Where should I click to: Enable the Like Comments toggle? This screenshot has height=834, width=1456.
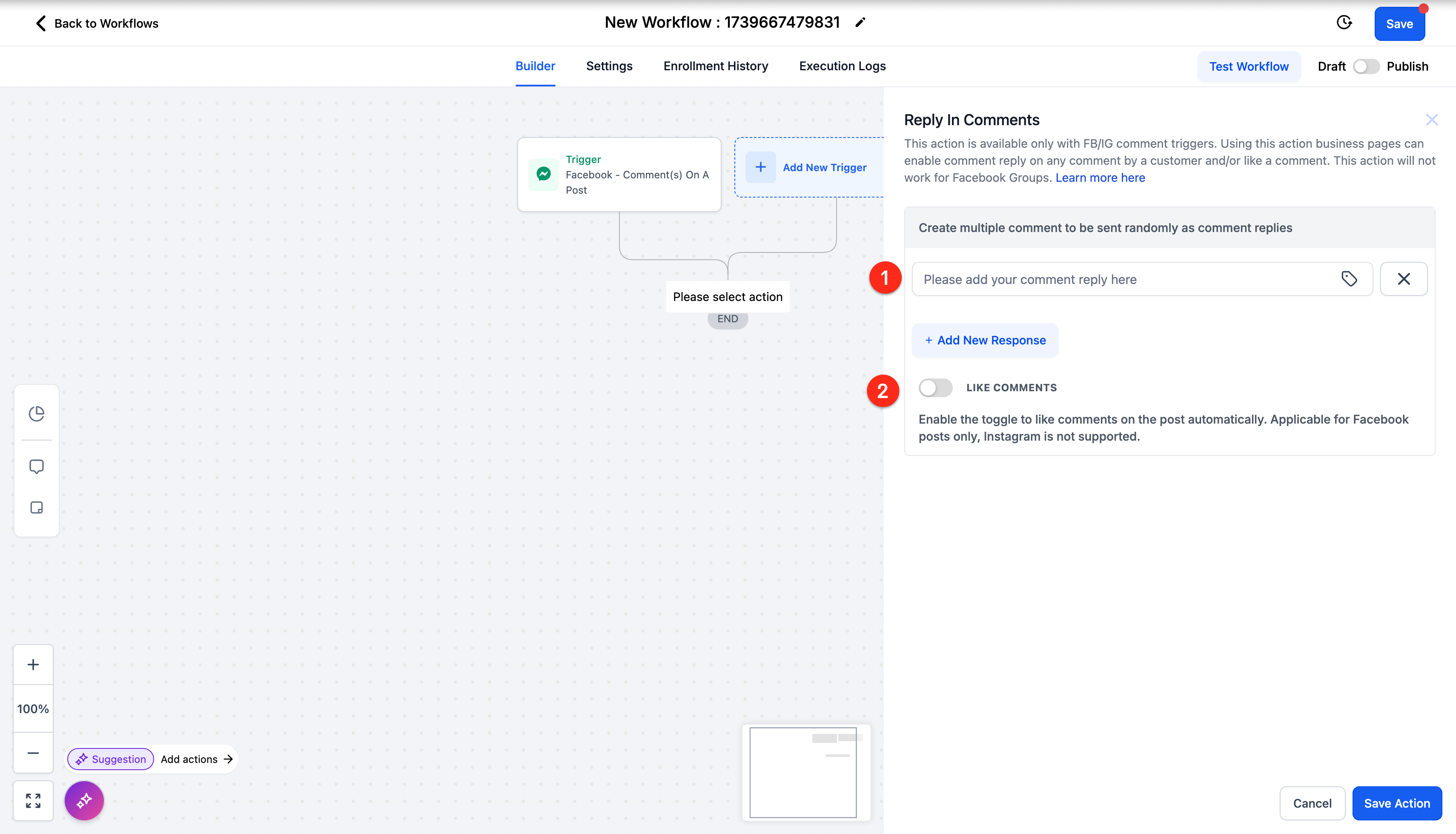[x=935, y=388]
